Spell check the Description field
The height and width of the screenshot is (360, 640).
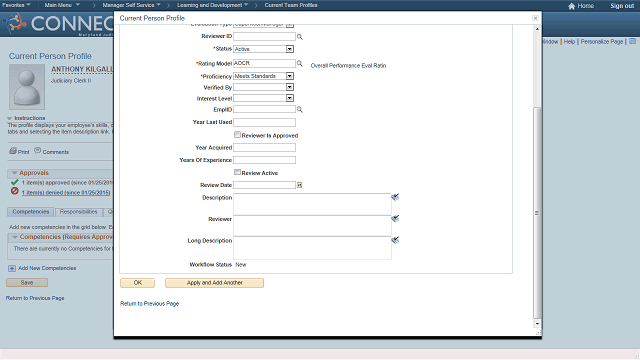395,197
